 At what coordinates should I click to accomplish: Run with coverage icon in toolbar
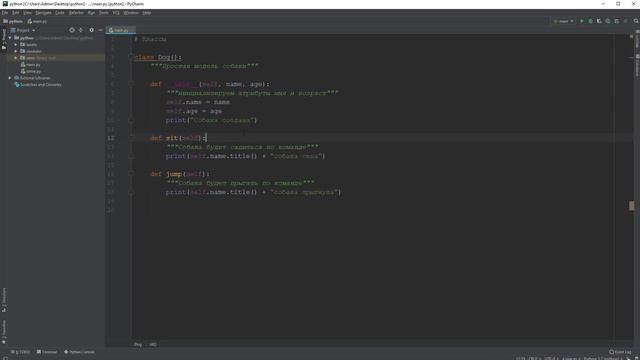(599, 21)
